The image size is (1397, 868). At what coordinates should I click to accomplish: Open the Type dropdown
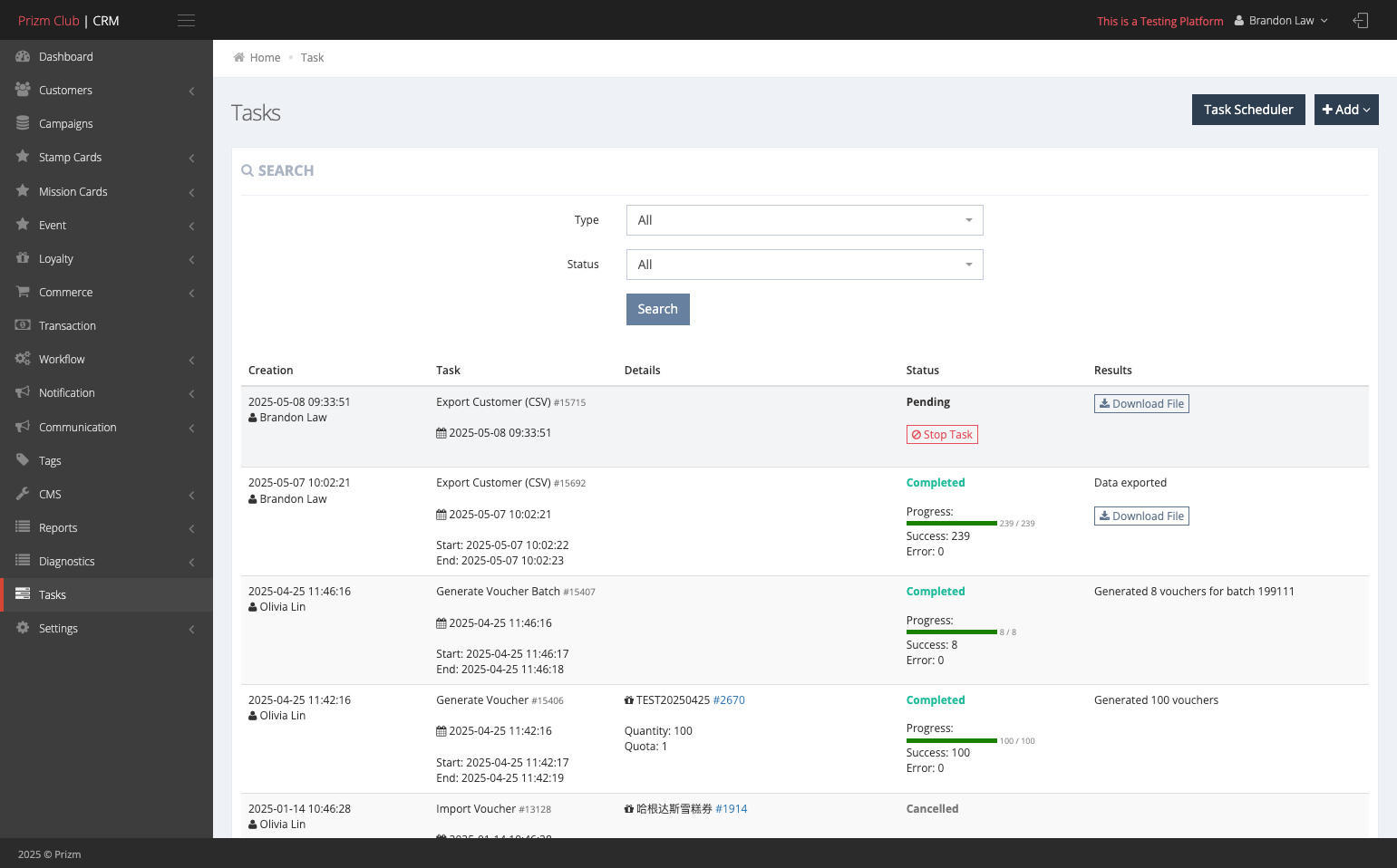804,220
